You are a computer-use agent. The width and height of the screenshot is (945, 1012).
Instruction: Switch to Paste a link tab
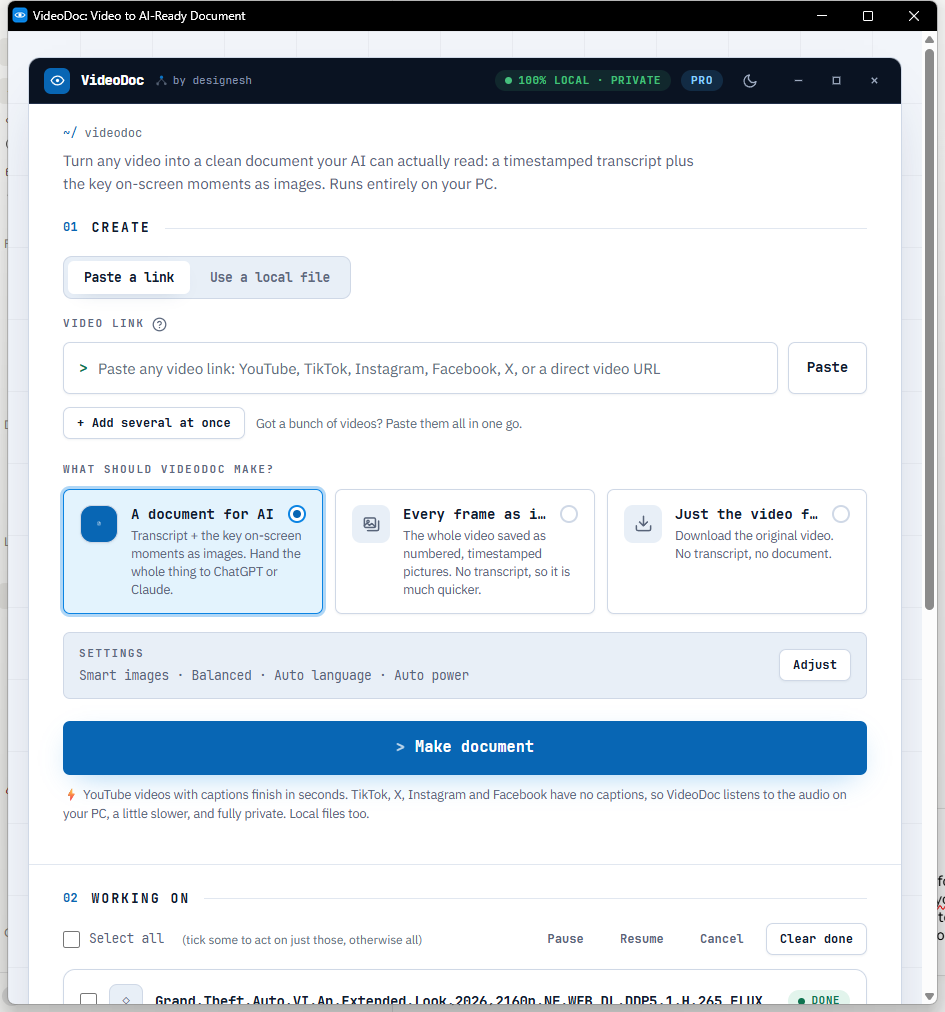(x=129, y=278)
